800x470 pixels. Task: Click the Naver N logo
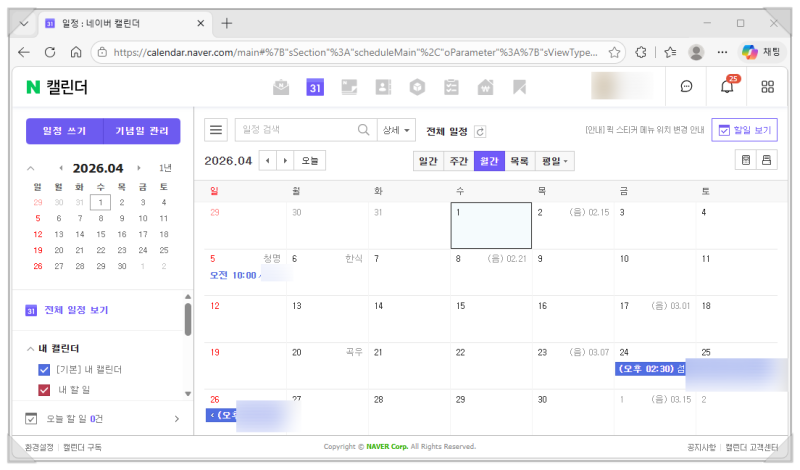pyautogui.click(x=33, y=87)
